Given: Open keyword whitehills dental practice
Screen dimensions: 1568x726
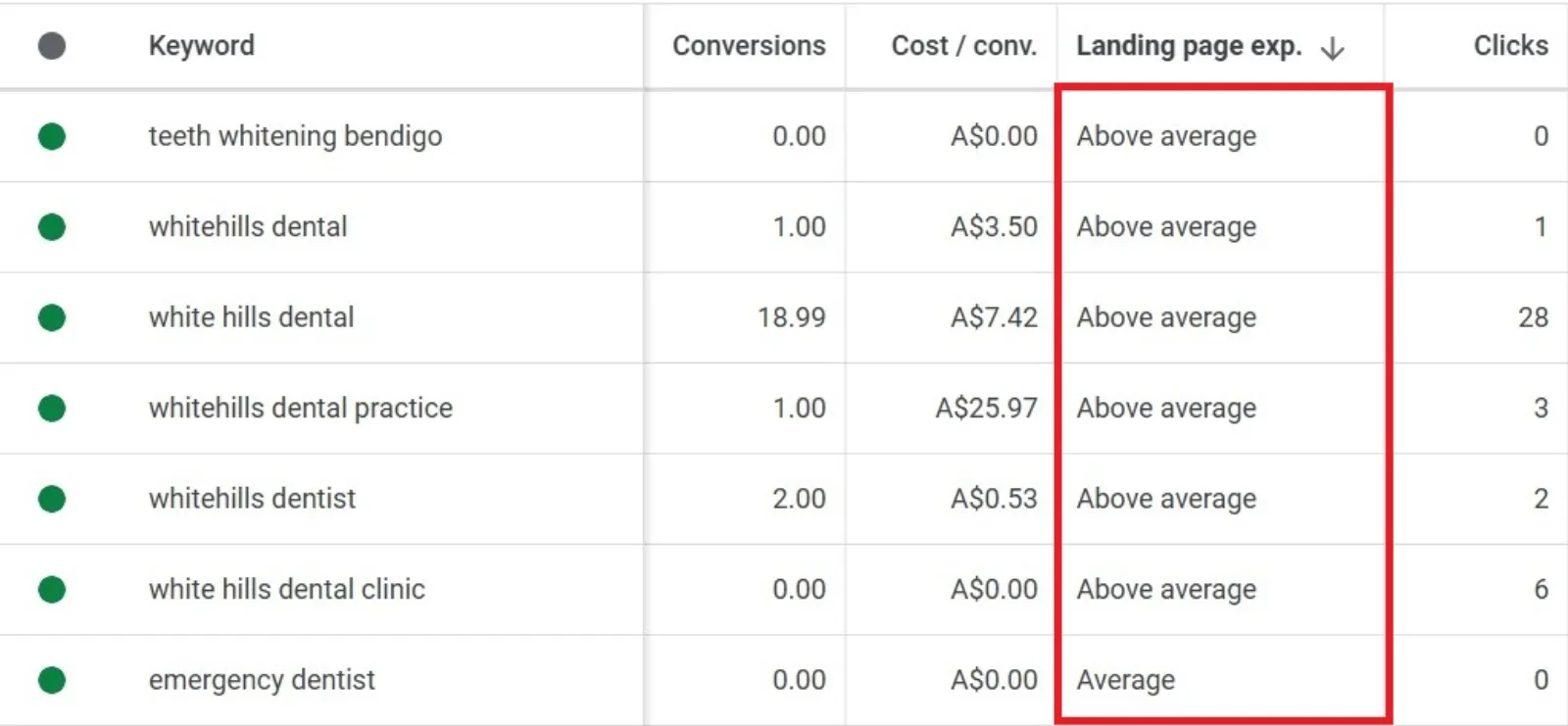Looking at the screenshot, I should tap(301, 408).
